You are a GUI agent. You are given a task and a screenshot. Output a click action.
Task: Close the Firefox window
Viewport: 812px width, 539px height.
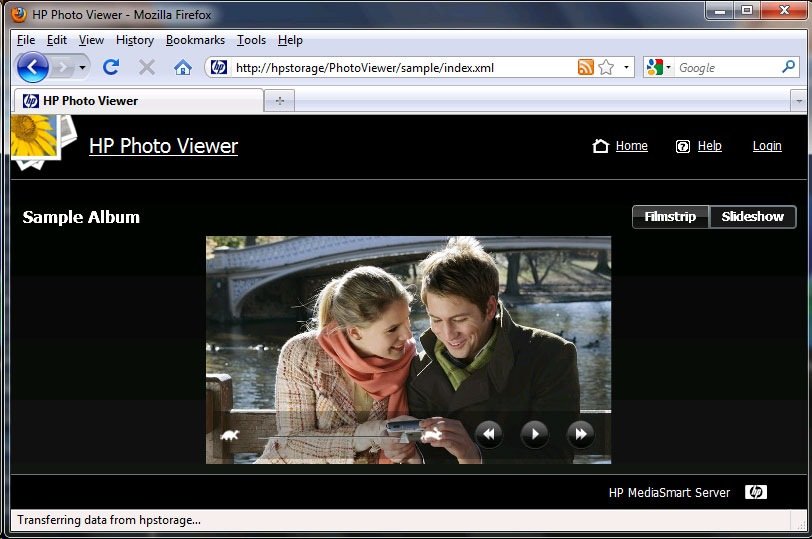click(x=784, y=10)
